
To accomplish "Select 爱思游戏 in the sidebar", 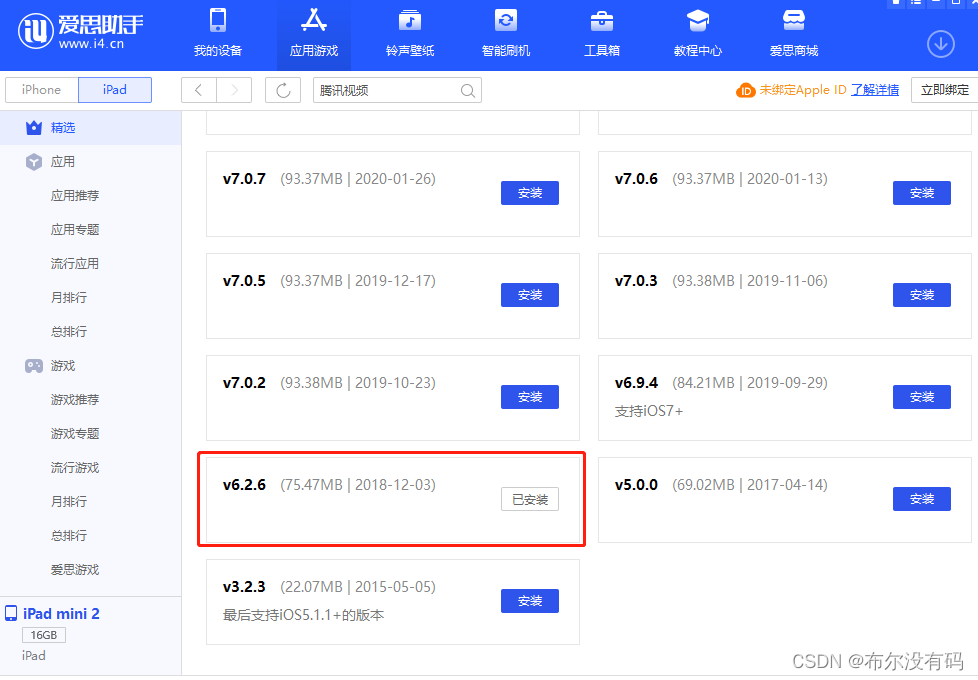I will coord(75,570).
